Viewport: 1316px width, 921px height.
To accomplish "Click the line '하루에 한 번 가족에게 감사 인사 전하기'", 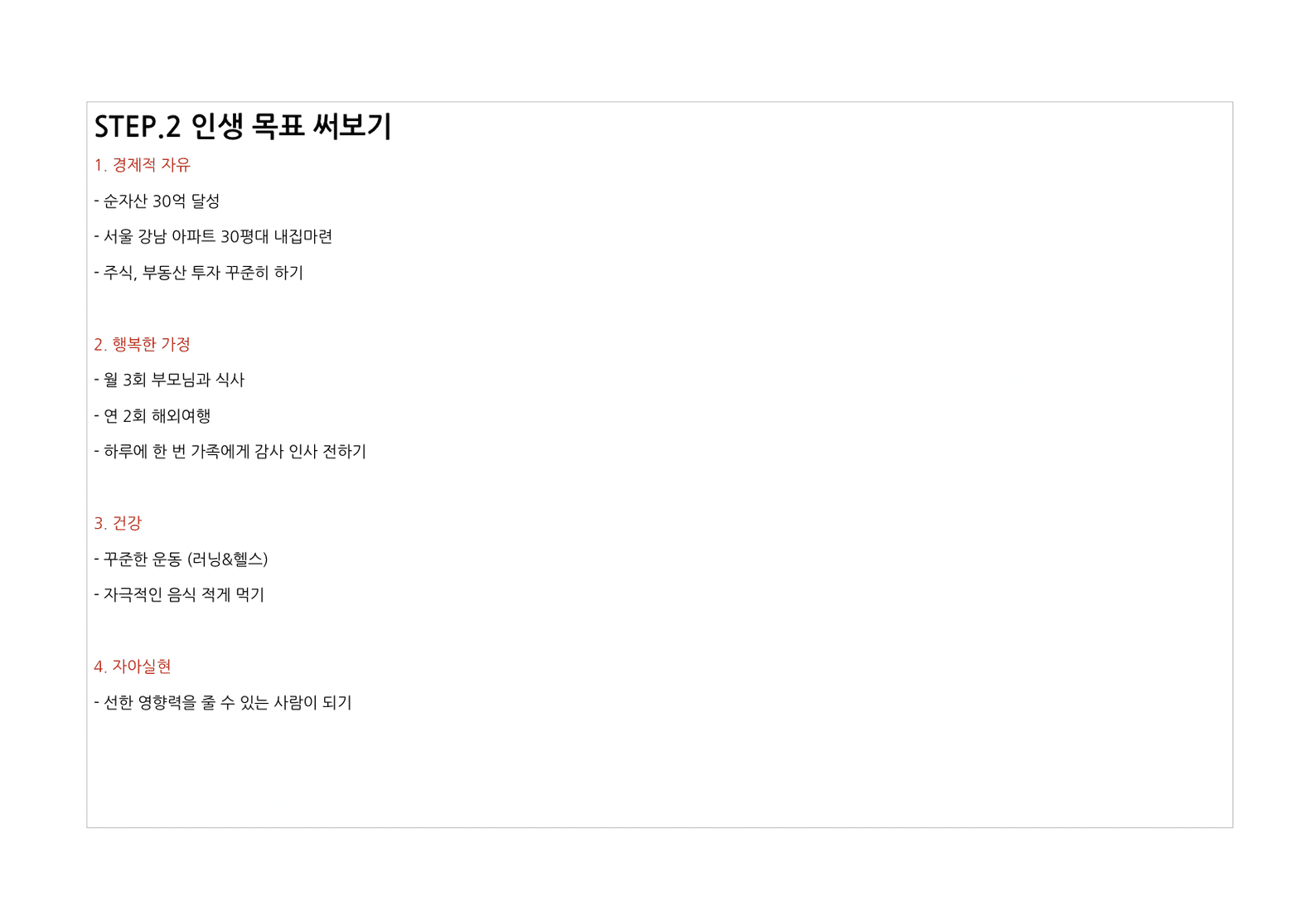I will pos(230,452).
